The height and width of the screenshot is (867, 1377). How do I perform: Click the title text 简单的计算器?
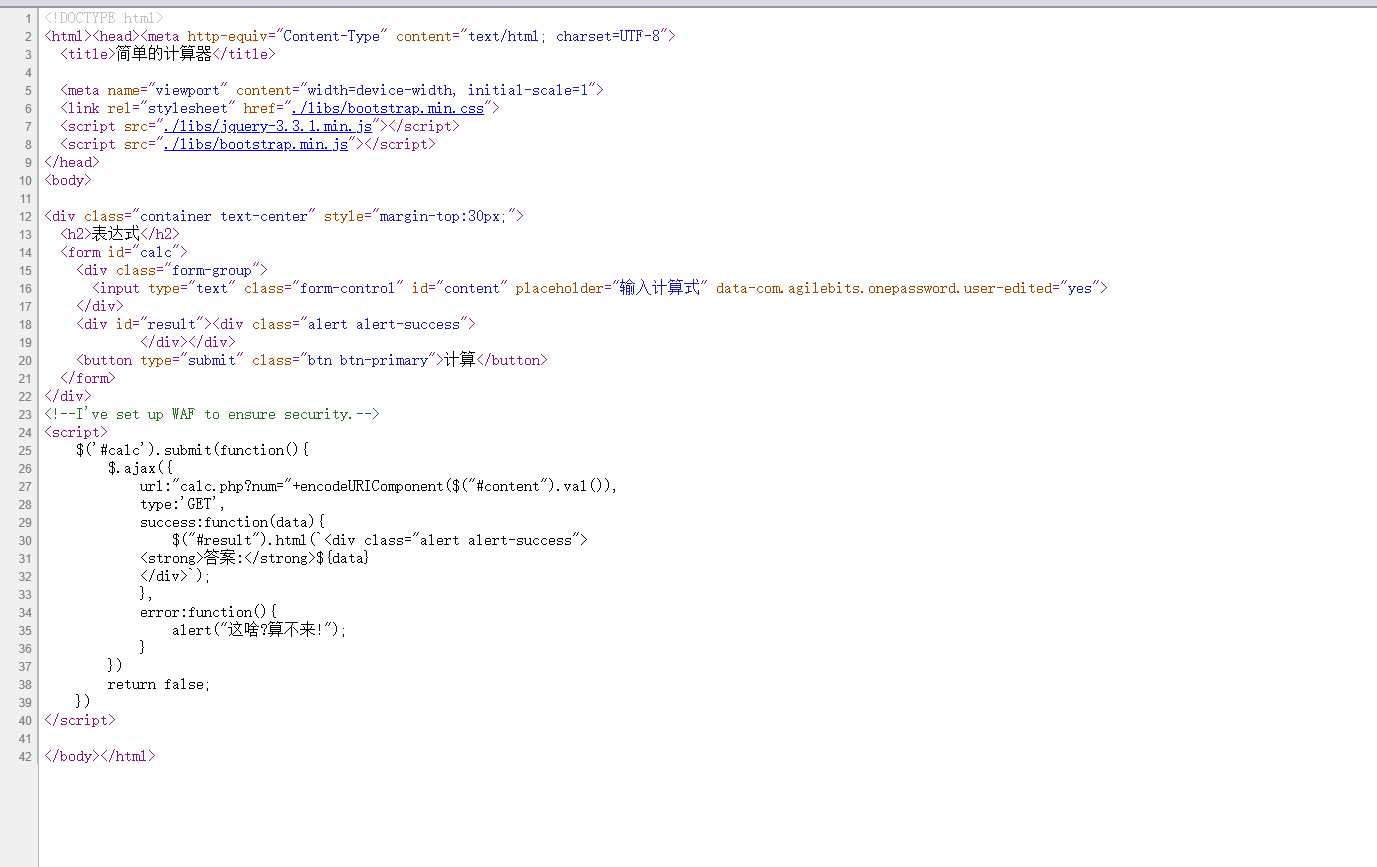point(164,54)
